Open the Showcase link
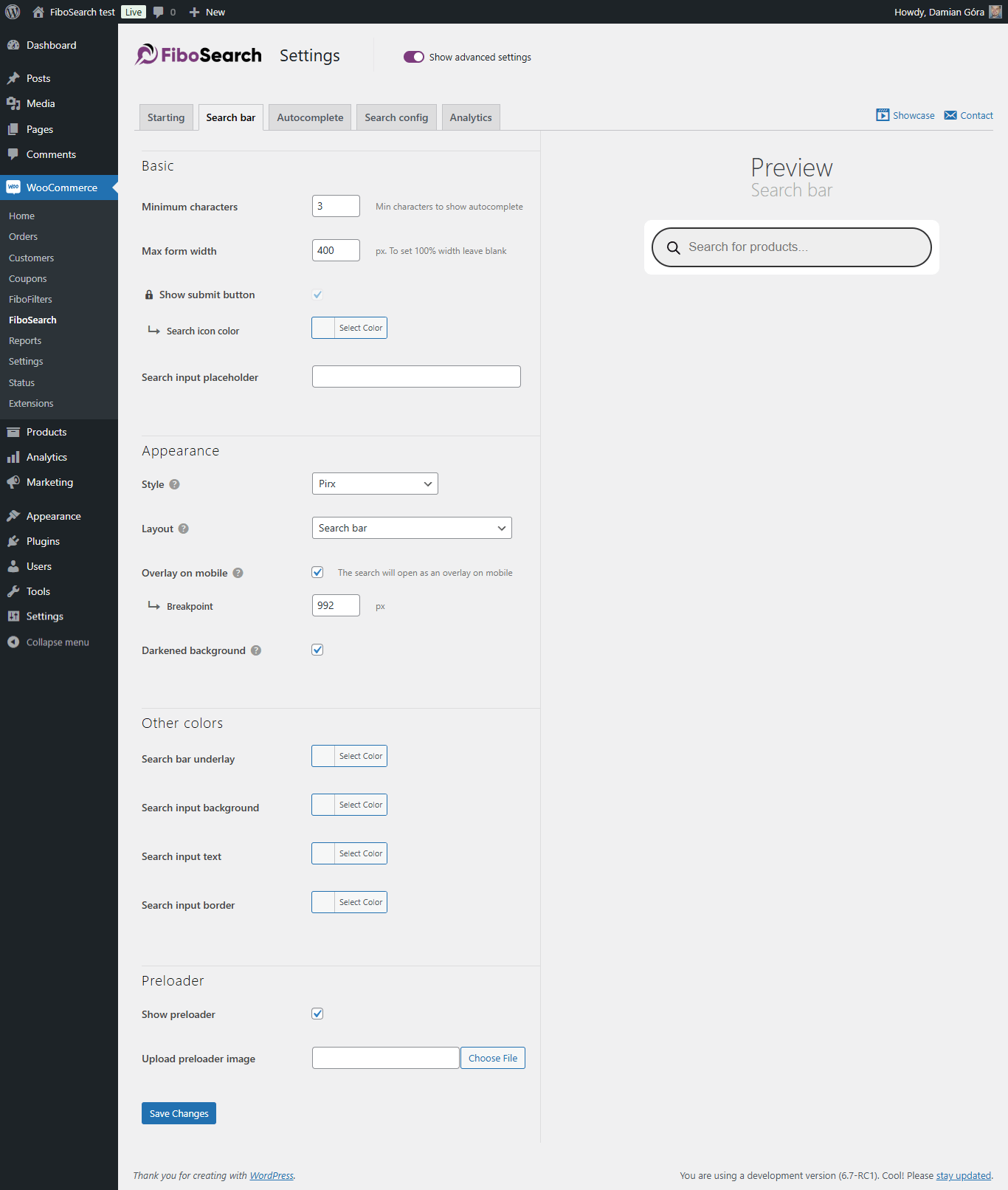The height and width of the screenshot is (1190, 1008). [914, 115]
